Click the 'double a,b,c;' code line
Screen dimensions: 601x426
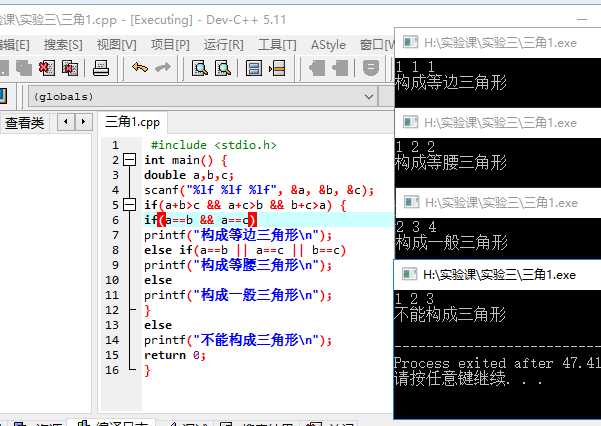(189, 175)
